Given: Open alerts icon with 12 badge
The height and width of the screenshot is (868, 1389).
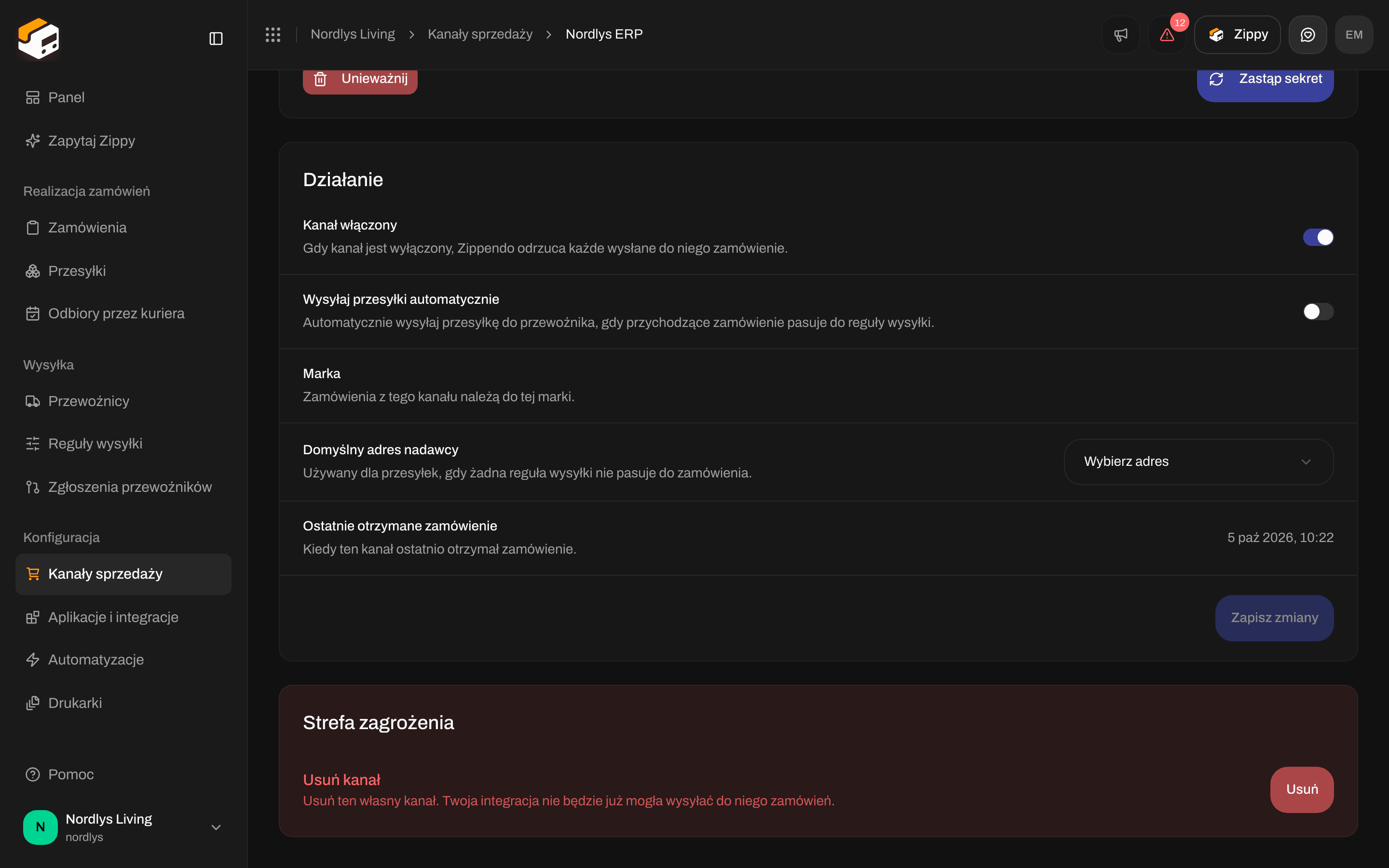Looking at the screenshot, I should coord(1167,34).
